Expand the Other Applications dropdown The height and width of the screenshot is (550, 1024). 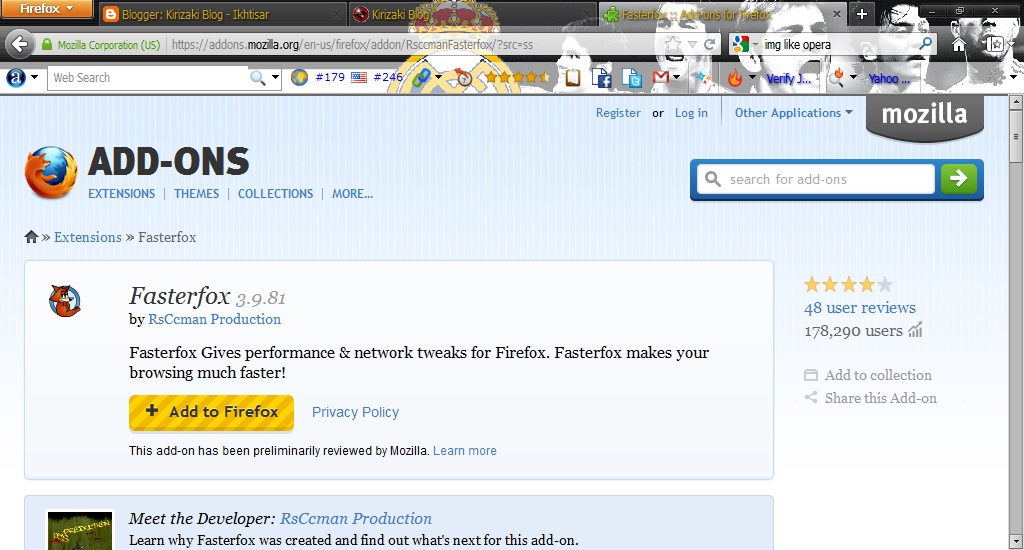[793, 112]
